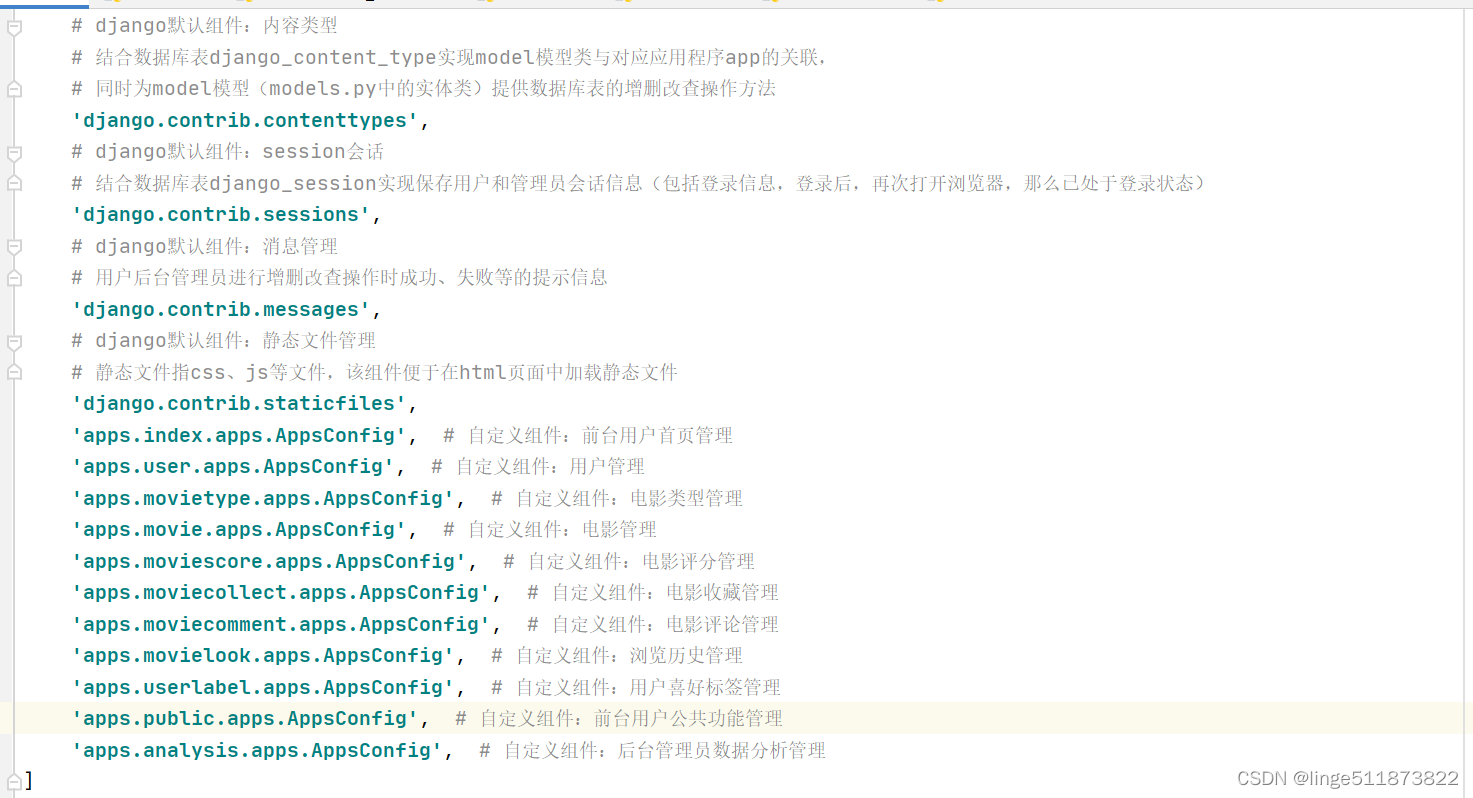Image resolution: width=1473 pixels, height=798 pixels.
Task: Collapse the list at the closing bracket fold marker
Action: [x=14, y=780]
